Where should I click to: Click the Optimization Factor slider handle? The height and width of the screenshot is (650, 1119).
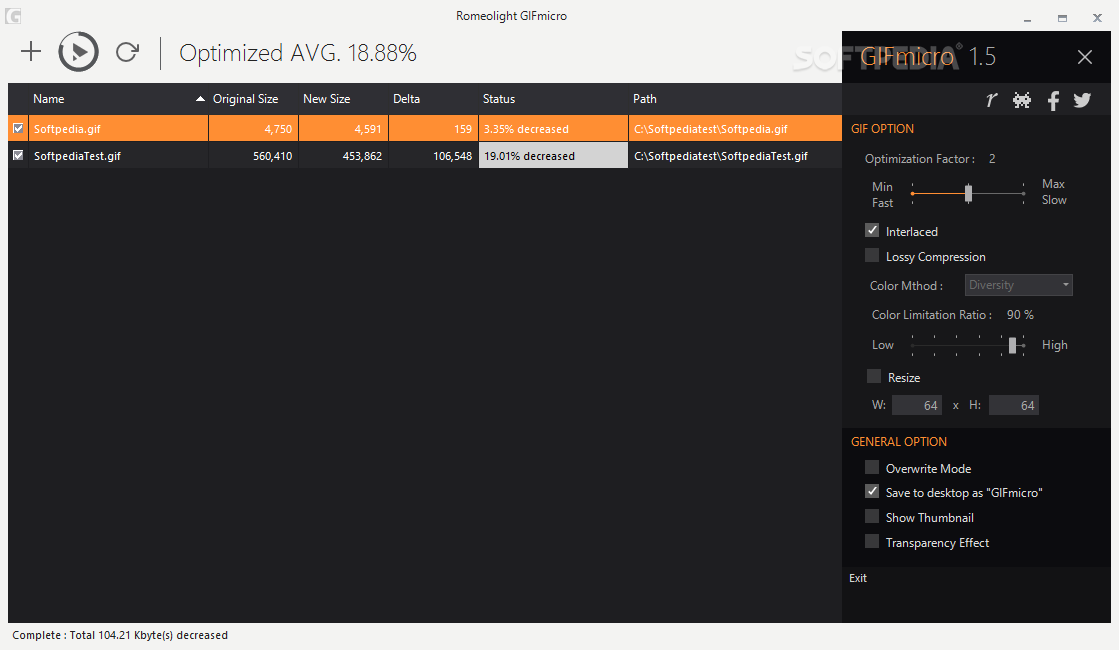pyautogui.click(x=968, y=193)
